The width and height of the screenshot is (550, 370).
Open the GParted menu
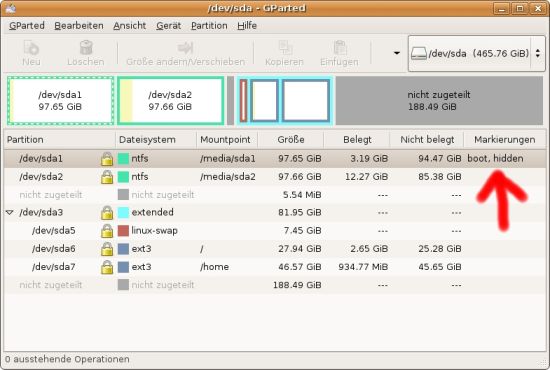pyautogui.click(x=27, y=26)
